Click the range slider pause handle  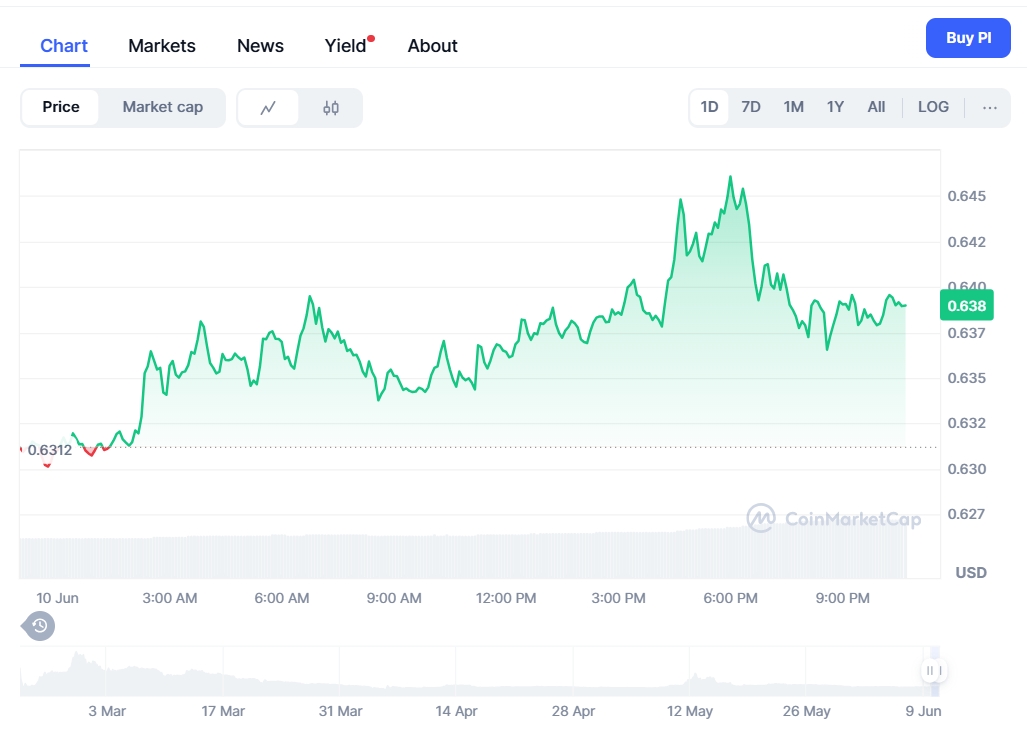(x=933, y=671)
